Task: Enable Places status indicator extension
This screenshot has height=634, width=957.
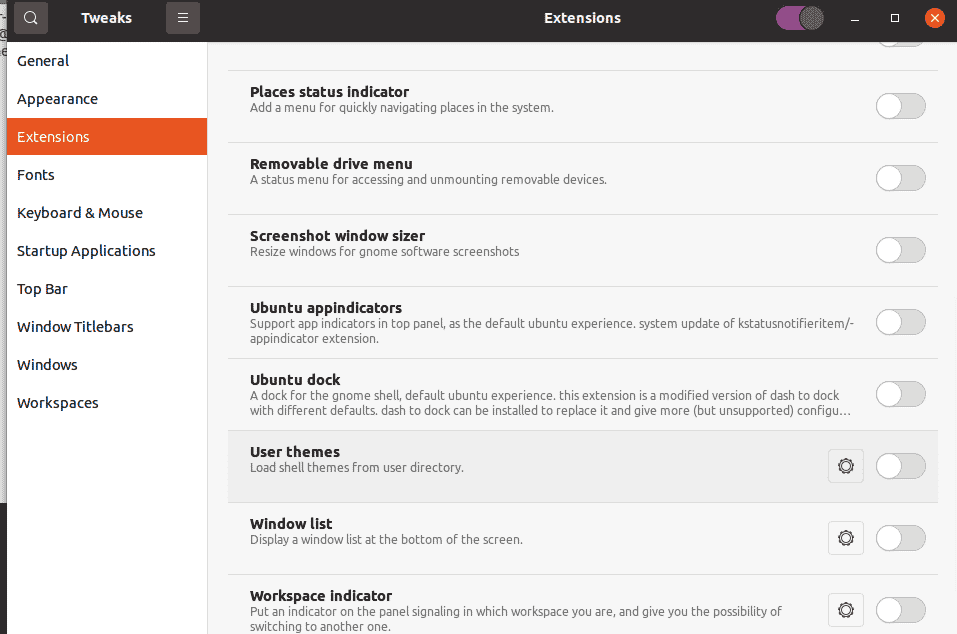Action: point(900,106)
